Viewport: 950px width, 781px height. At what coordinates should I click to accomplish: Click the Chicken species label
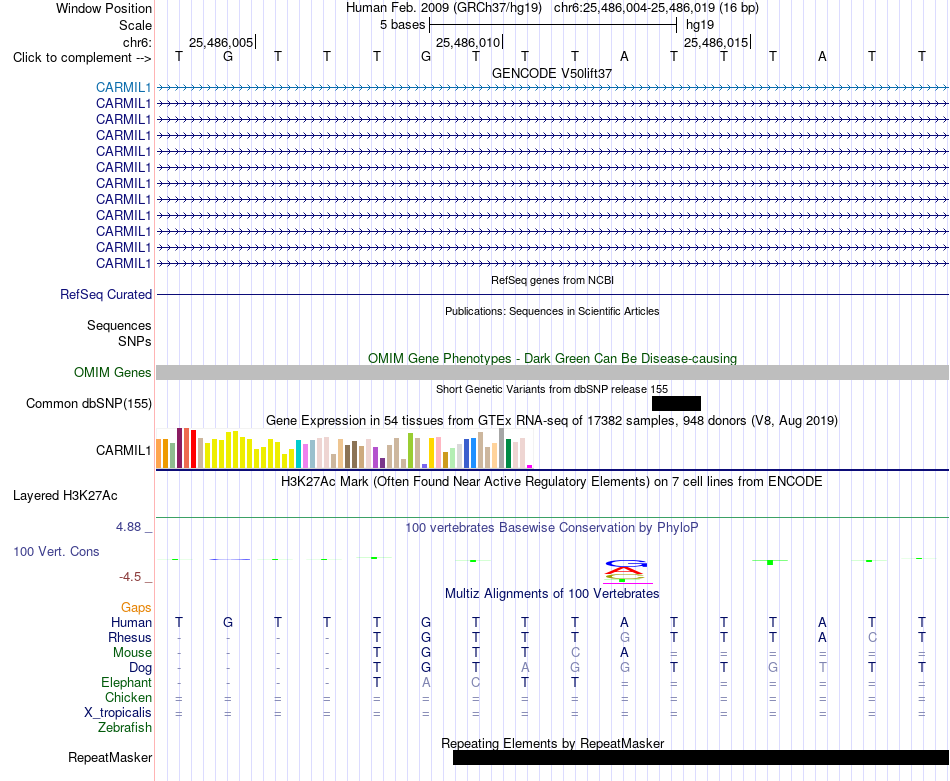(128, 697)
